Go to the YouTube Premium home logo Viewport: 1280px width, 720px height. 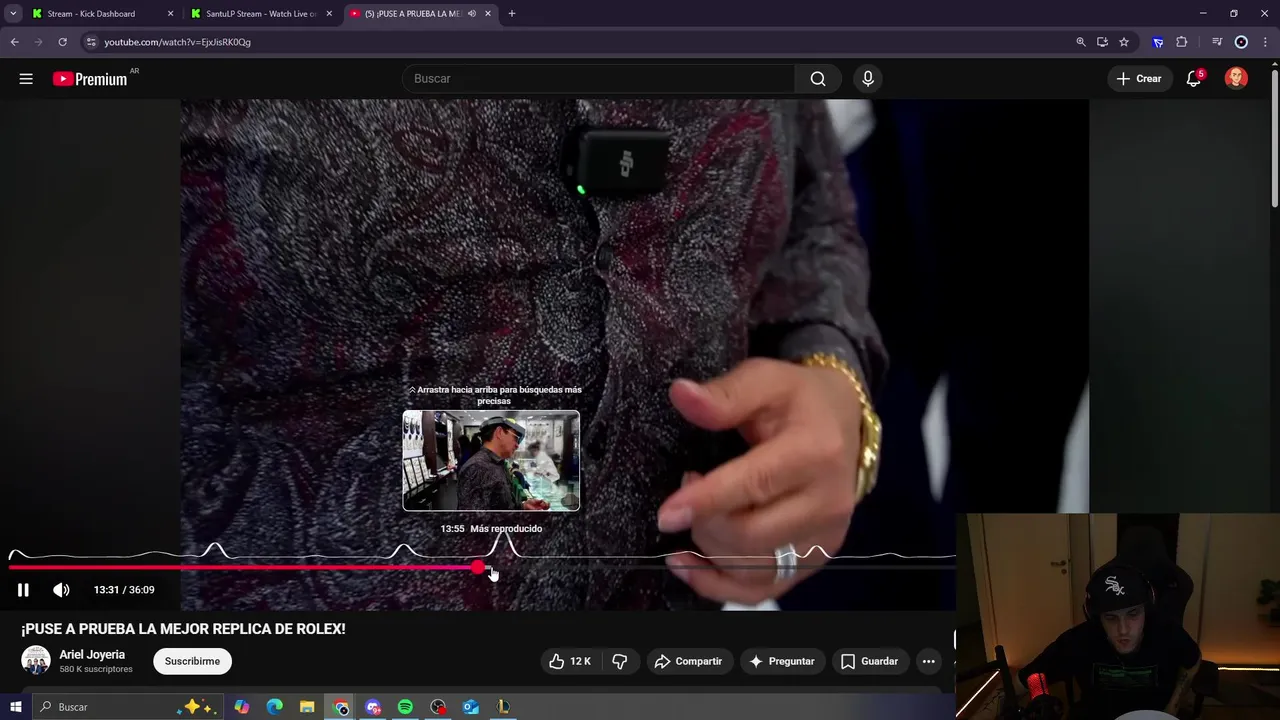[90, 79]
